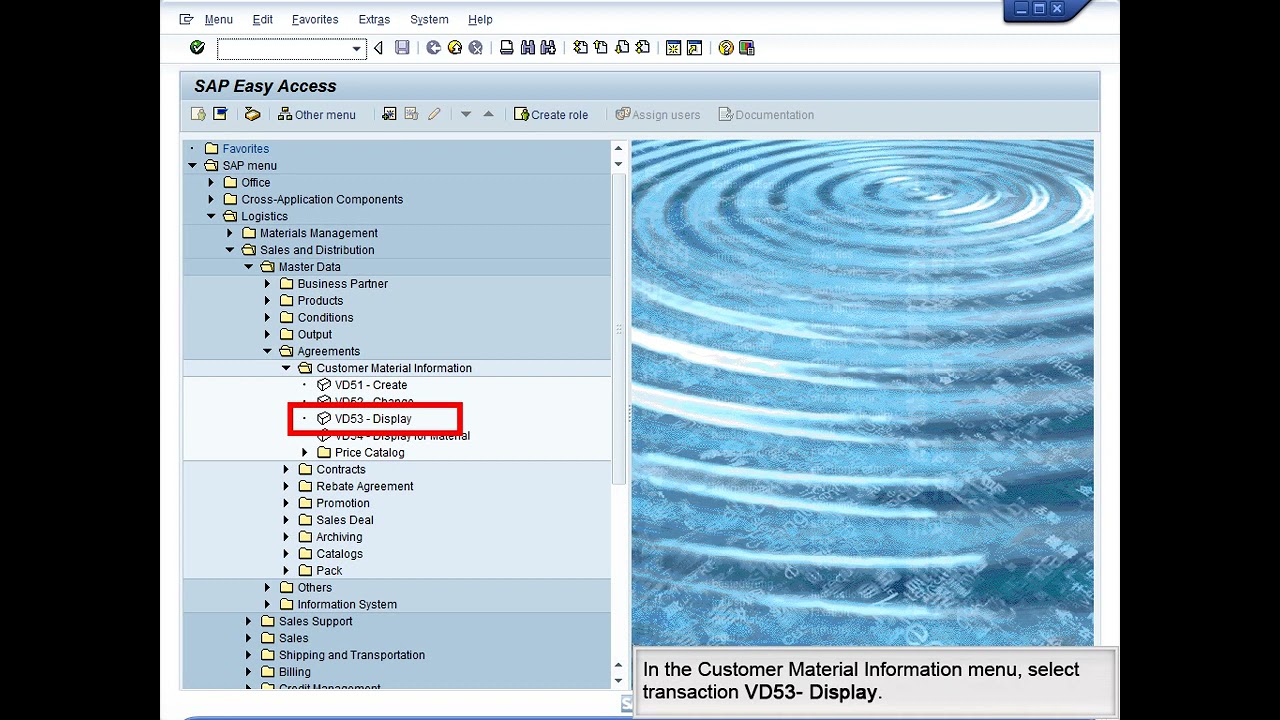Image resolution: width=1280 pixels, height=720 pixels.
Task: Open SAP Business Workplace icon
Action: (252, 114)
